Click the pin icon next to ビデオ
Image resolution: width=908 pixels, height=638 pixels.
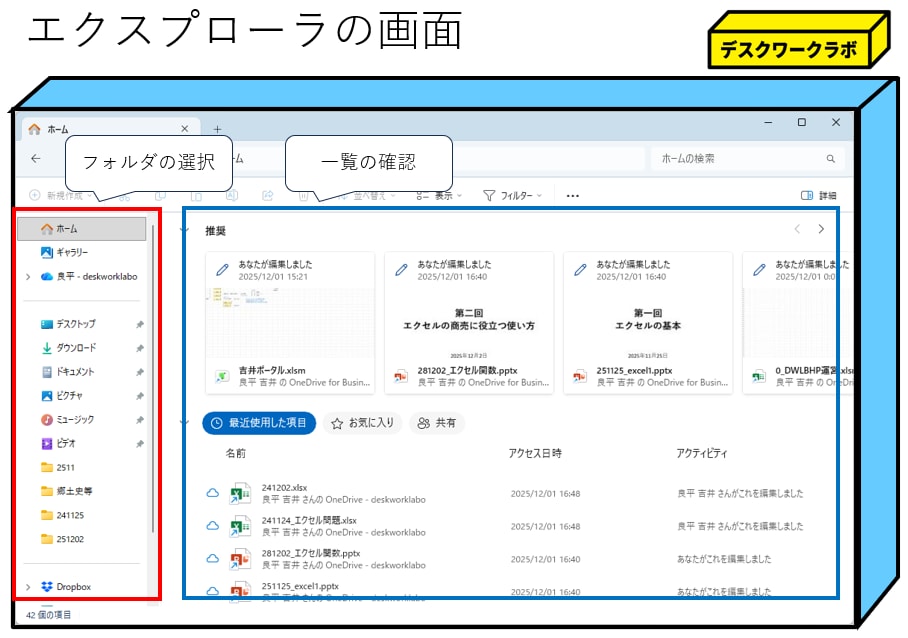coord(140,444)
